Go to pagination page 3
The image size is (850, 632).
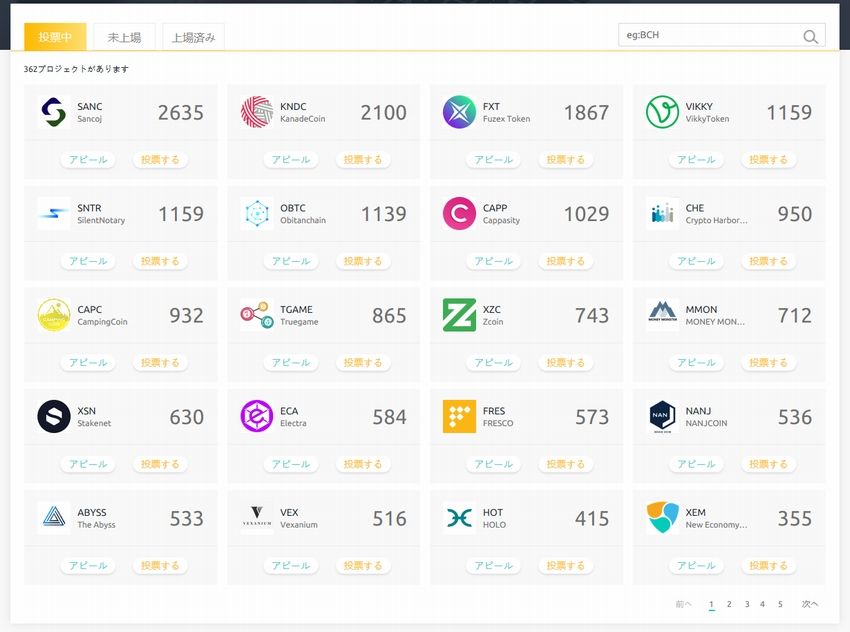point(747,604)
